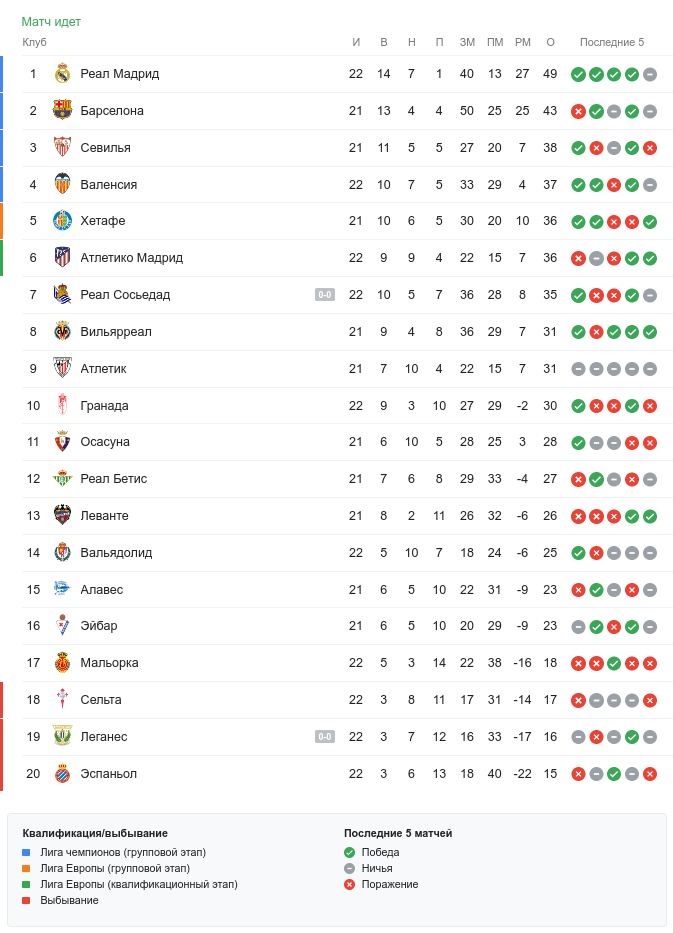Open the Хетафе team link
The image size is (673, 933).
[103, 221]
